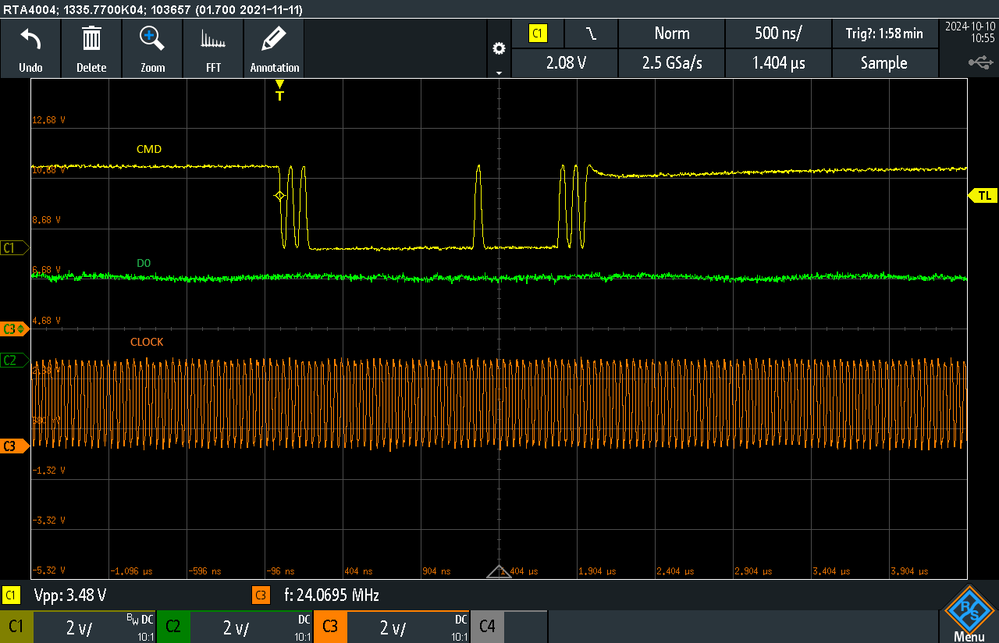The height and width of the screenshot is (643, 999).
Task: Click the USB connection status icon
Action: [981, 62]
